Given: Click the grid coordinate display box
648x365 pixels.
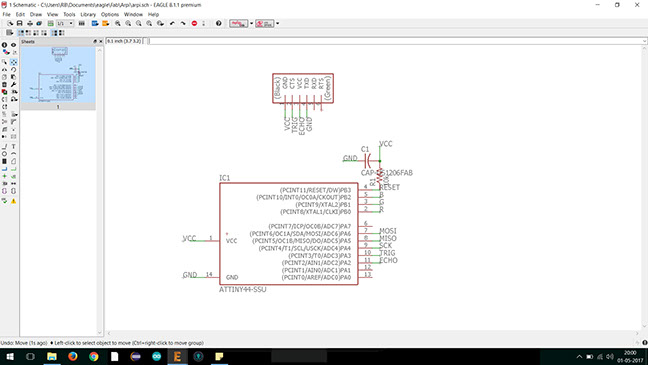Looking at the screenshot, I should (124, 41).
